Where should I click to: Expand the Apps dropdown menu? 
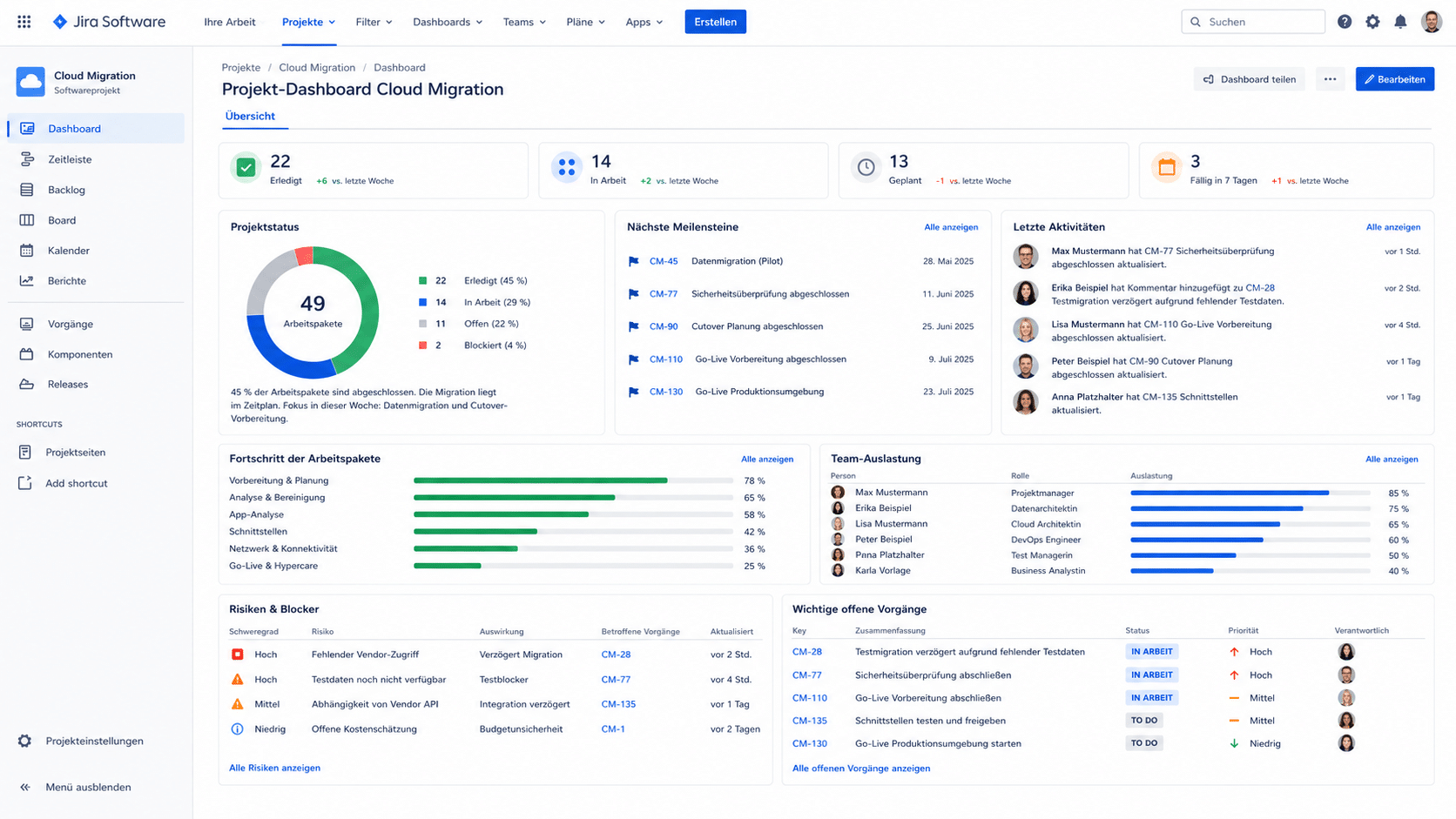coord(644,22)
